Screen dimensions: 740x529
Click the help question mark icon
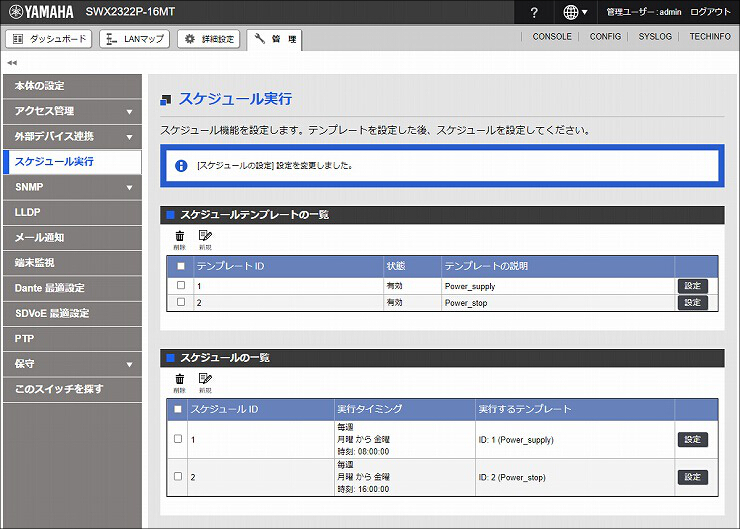534,12
